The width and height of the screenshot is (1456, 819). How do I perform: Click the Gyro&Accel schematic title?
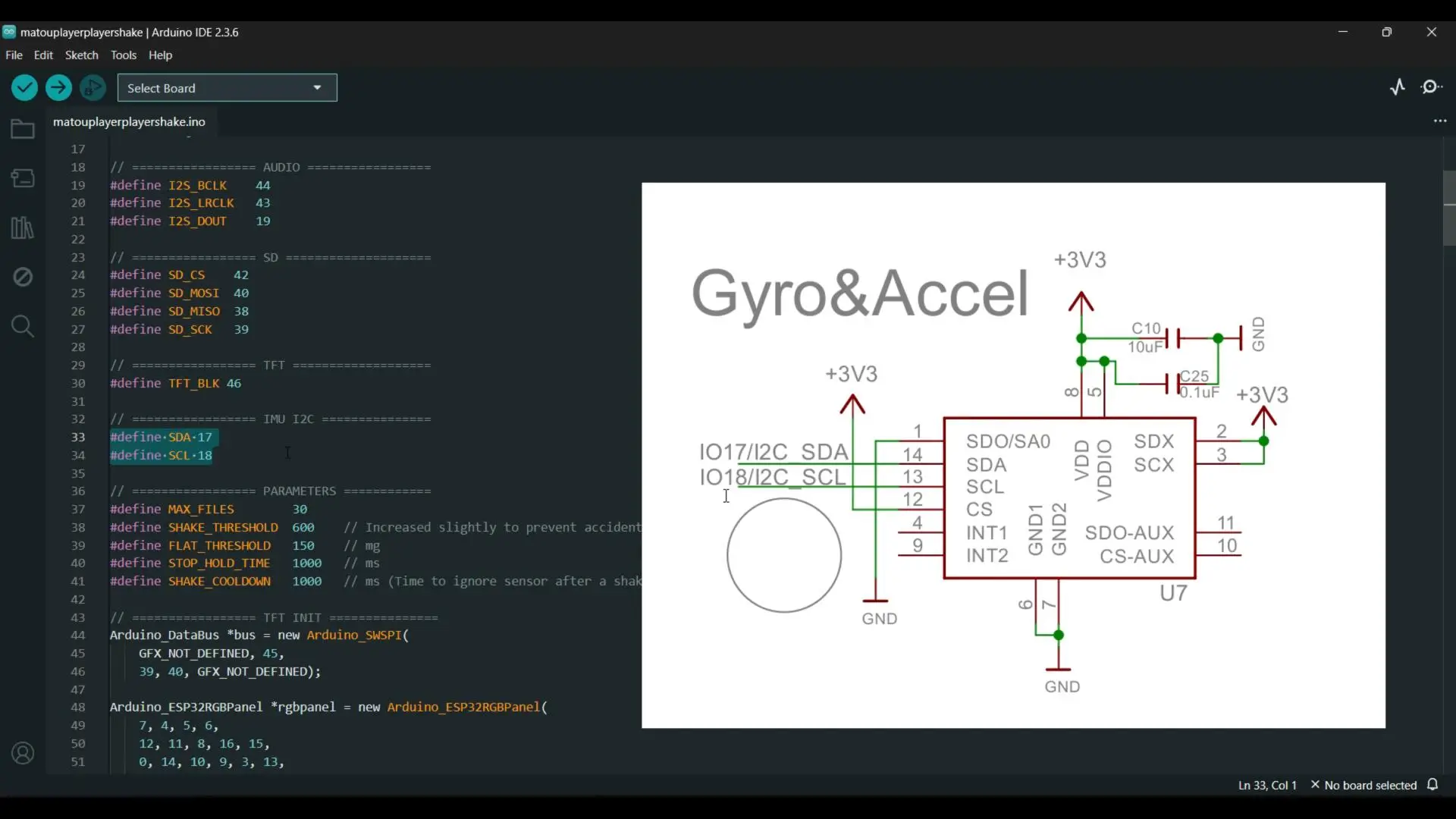(x=860, y=293)
